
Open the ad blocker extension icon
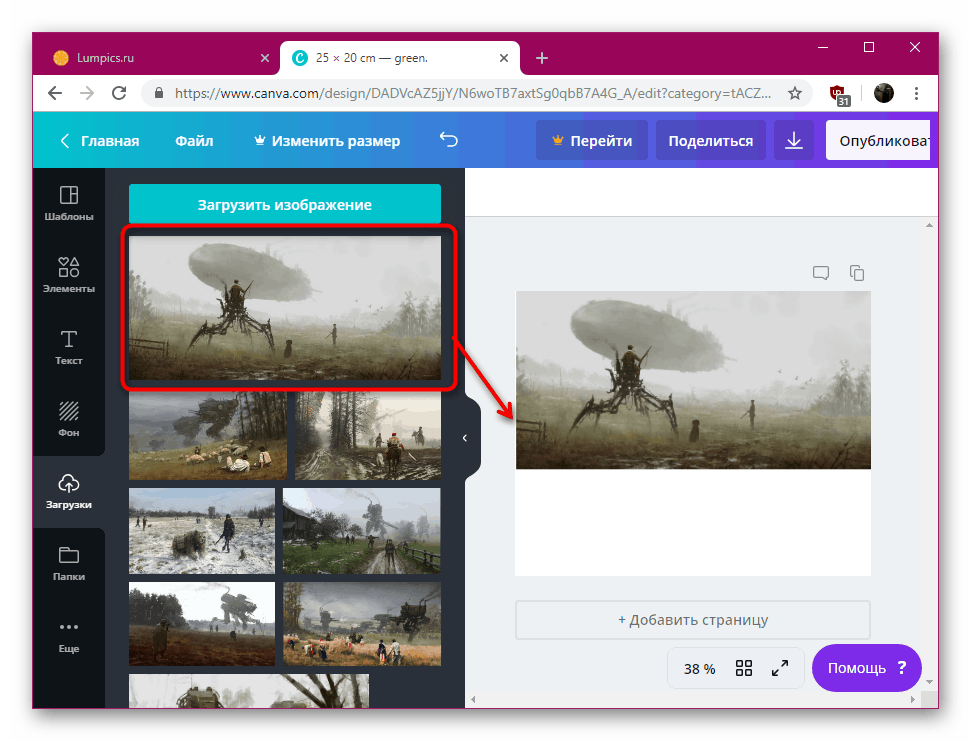point(839,95)
